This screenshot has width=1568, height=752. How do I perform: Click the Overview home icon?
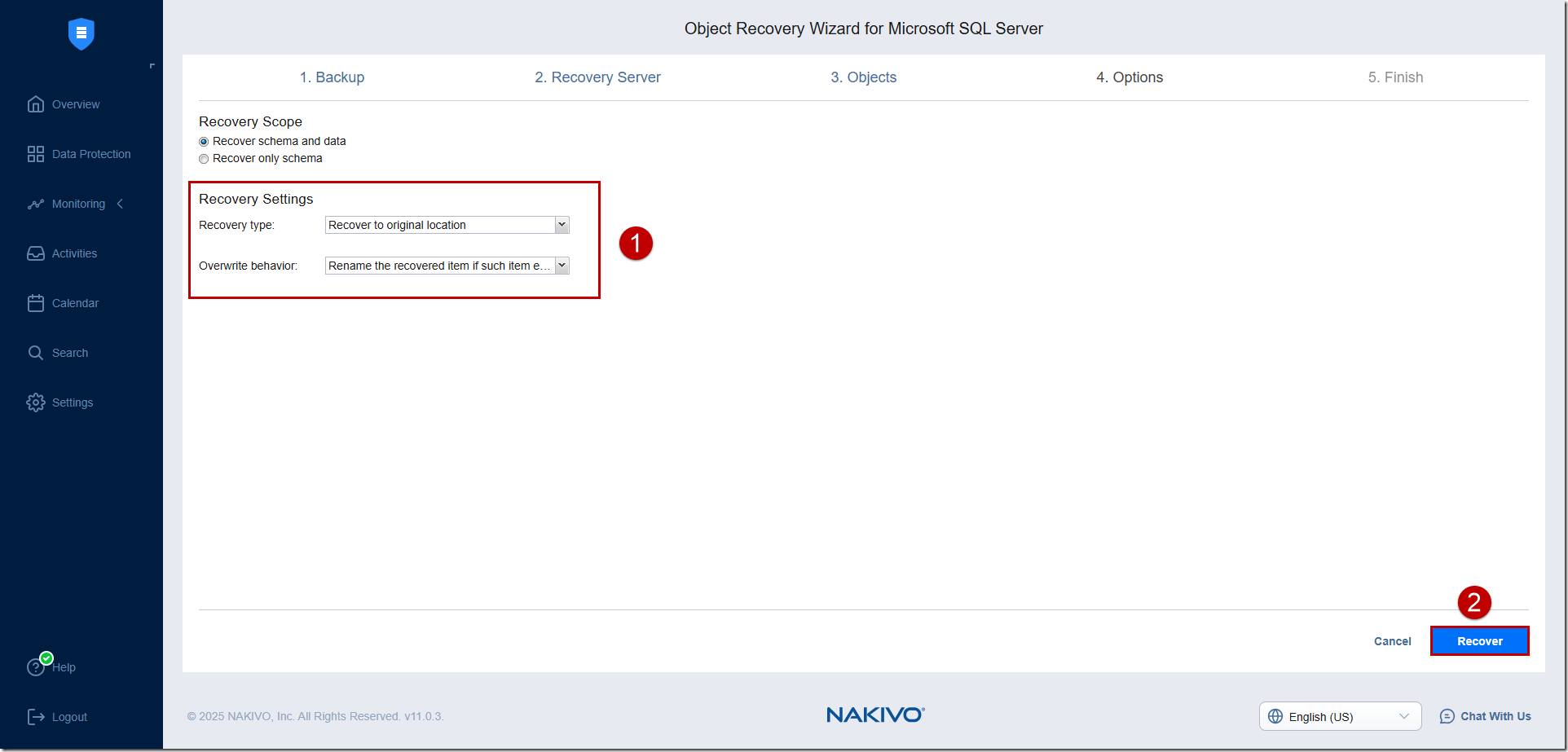click(36, 104)
